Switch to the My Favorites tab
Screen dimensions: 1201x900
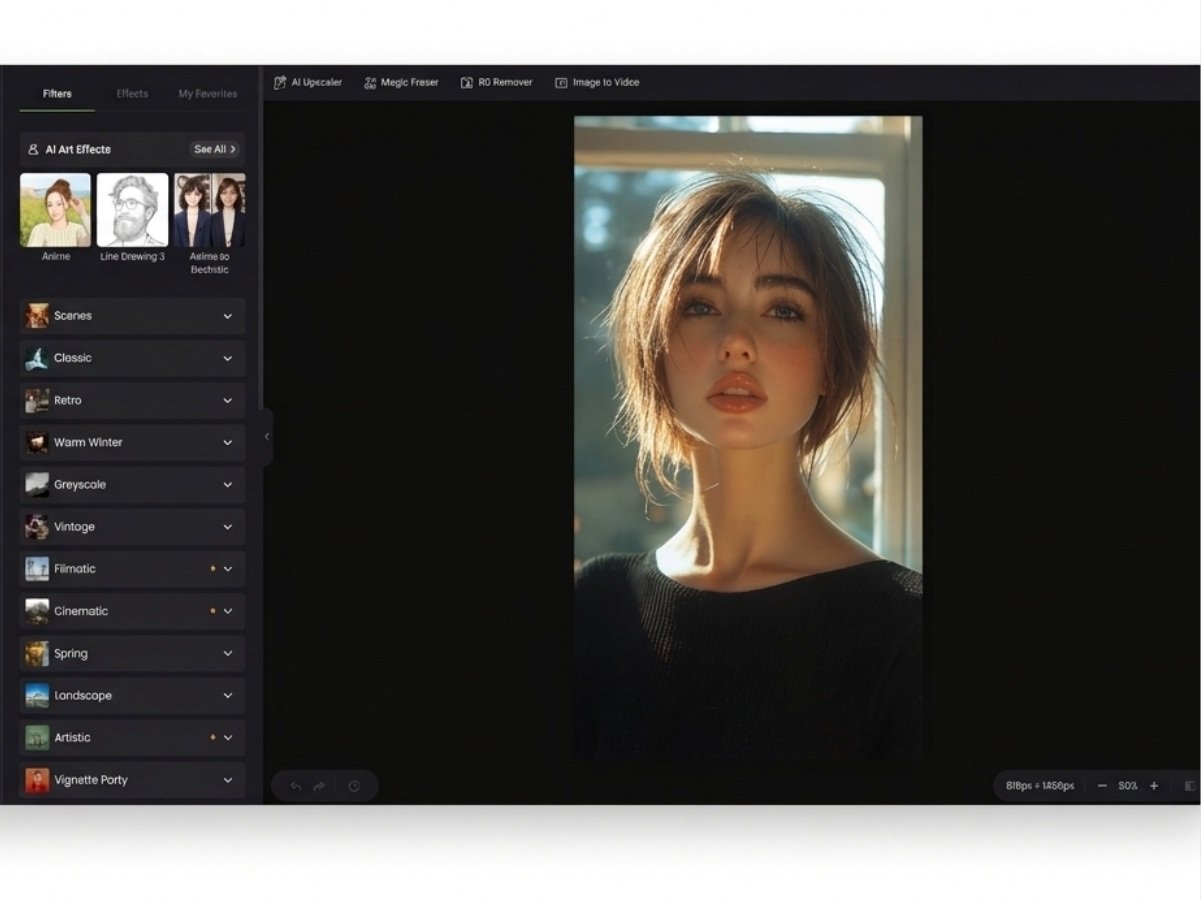click(208, 94)
